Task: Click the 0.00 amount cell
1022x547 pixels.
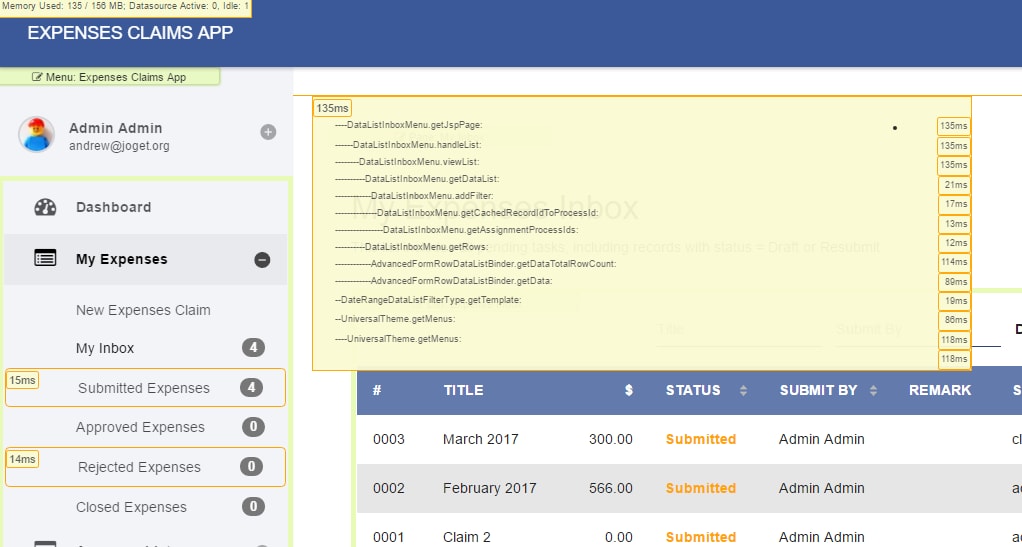Action: coord(619,537)
